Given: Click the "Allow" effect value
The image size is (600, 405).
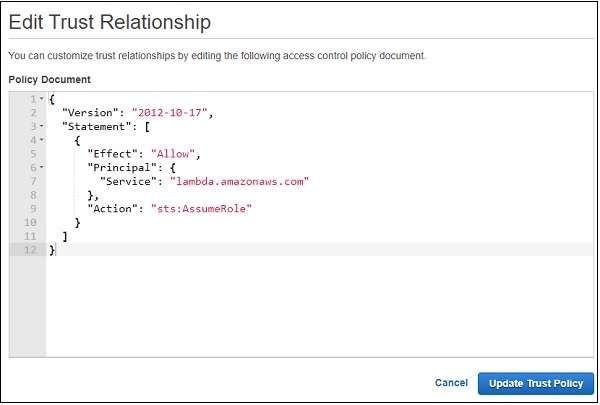Looking at the screenshot, I should click(172, 154).
